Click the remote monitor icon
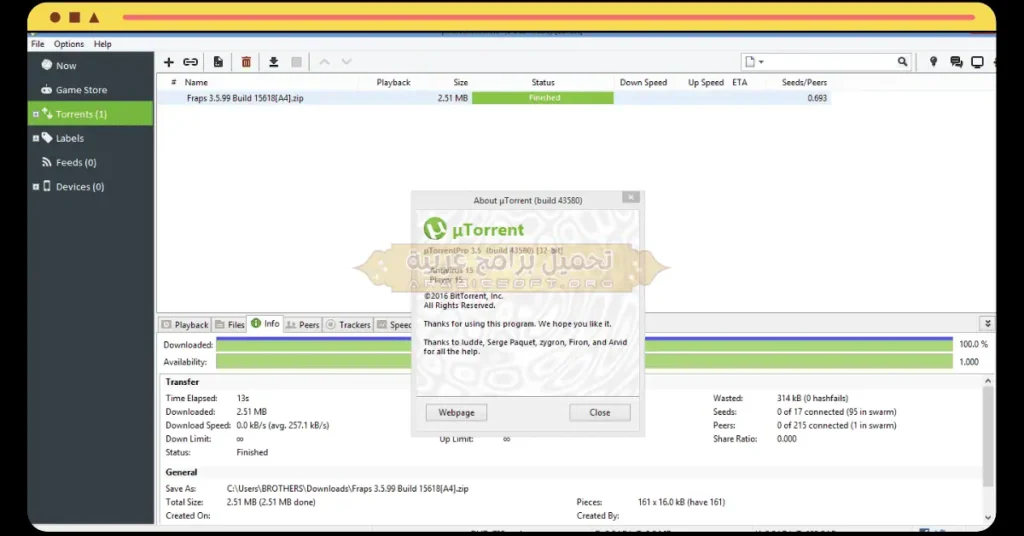 [978, 62]
